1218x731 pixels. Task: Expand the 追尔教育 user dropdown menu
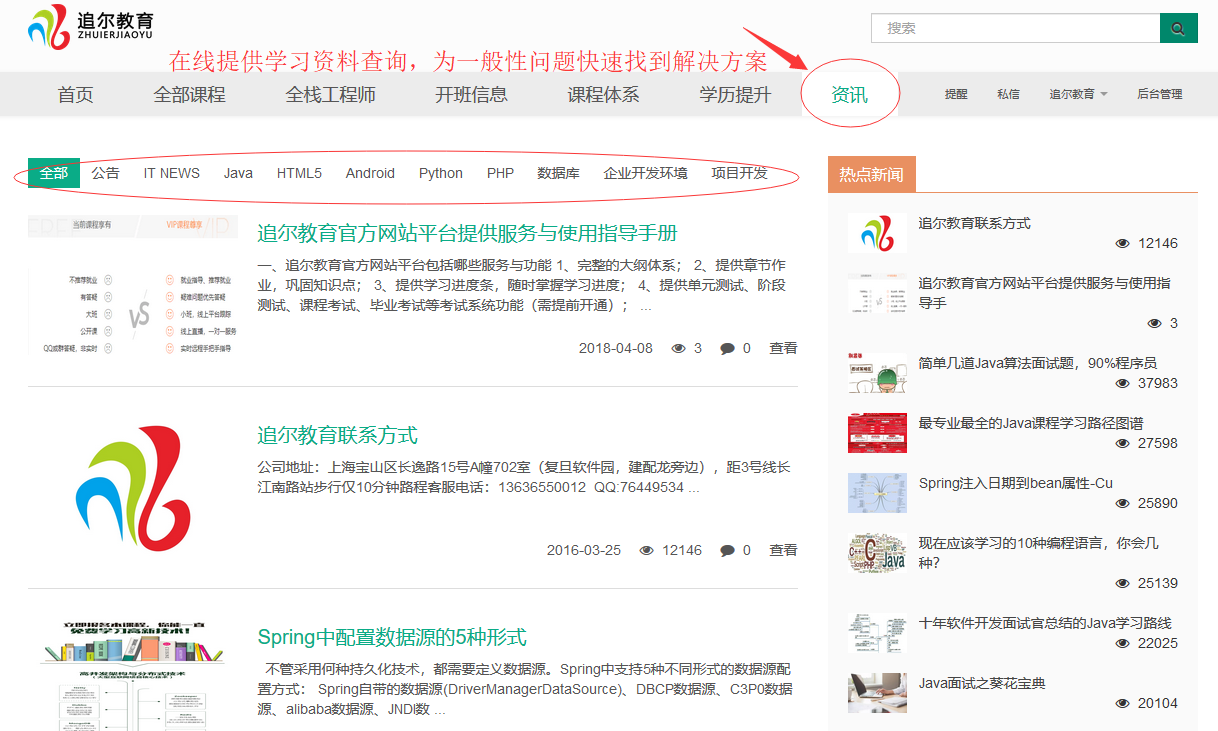point(1077,95)
